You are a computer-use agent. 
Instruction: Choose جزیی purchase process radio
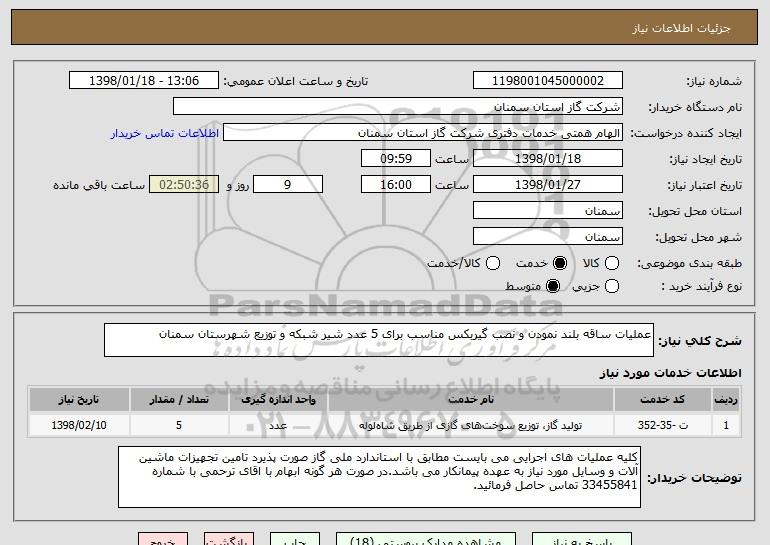point(612,286)
